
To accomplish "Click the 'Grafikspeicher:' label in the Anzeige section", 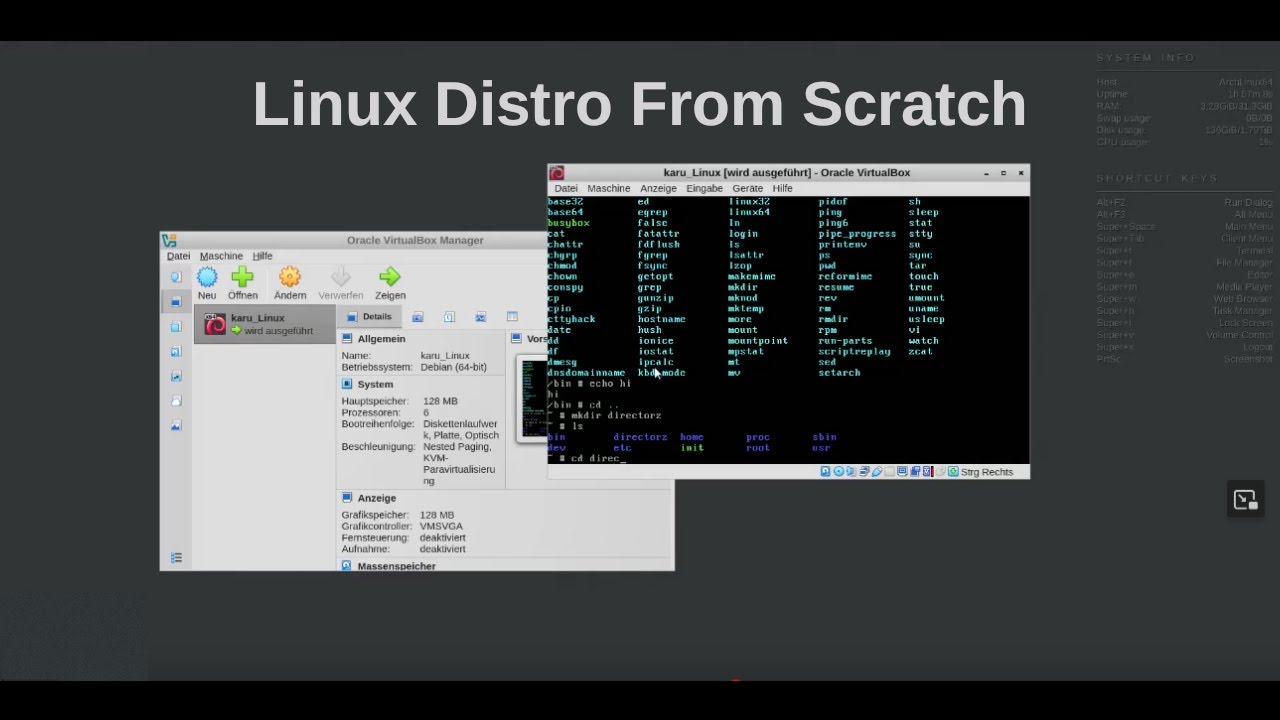I will tap(375, 515).
